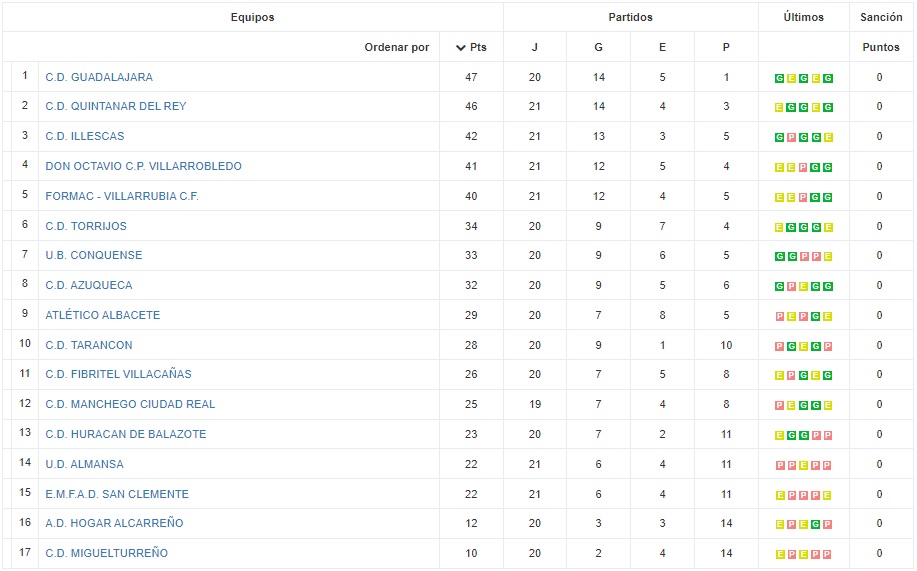Open the U.B. CONQUENSE team page
This screenshot has width=917, height=571.
point(94,255)
